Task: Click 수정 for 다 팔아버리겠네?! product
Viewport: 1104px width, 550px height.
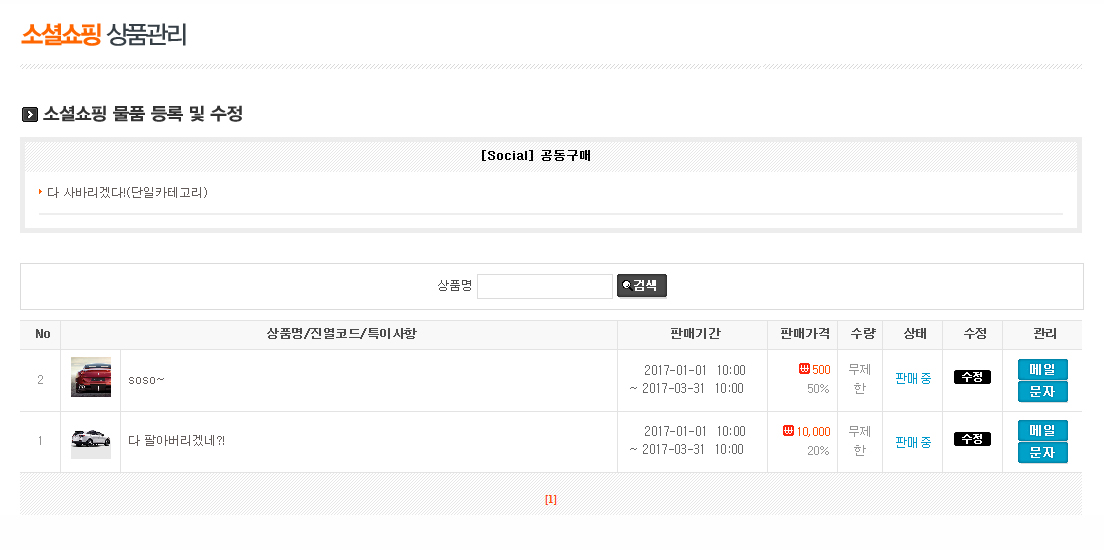Action: 972,439
